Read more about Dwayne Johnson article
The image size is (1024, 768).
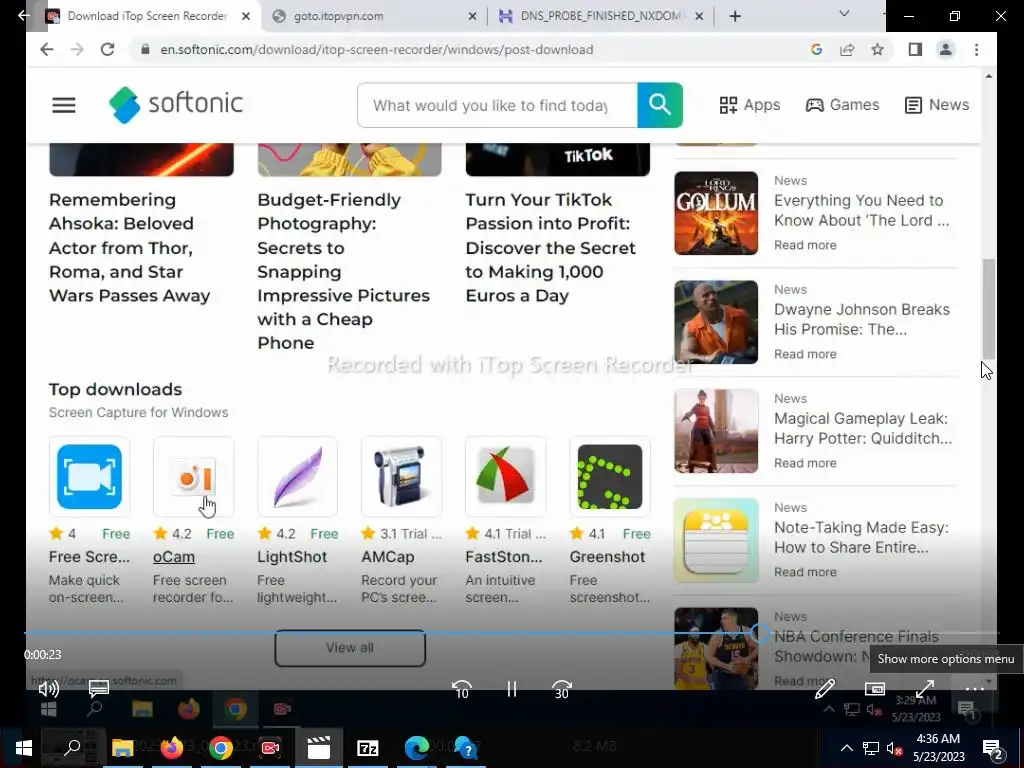click(x=805, y=354)
